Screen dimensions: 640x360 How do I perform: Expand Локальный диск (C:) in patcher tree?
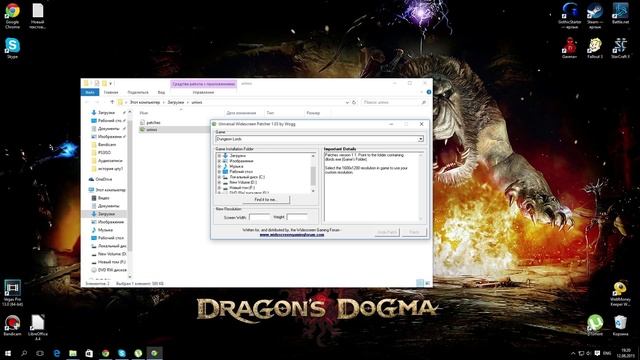pos(219,177)
